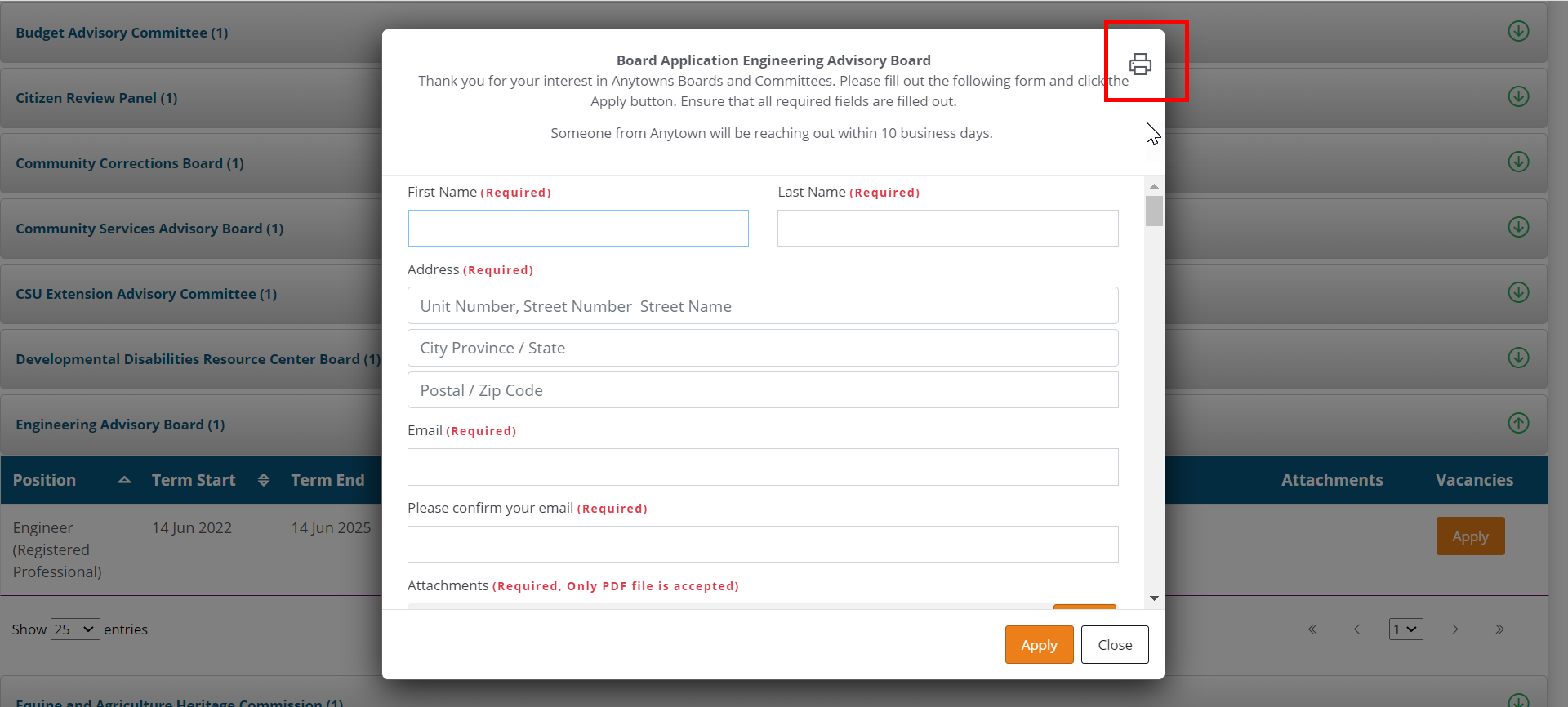Expand CSU Extension Advisory Committee arrow icon
This screenshot has width=1568, height=707.
coord(1518,292)
